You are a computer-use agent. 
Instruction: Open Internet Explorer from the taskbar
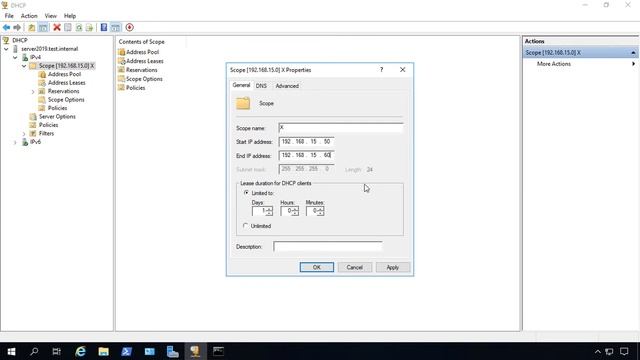(80, 351)
